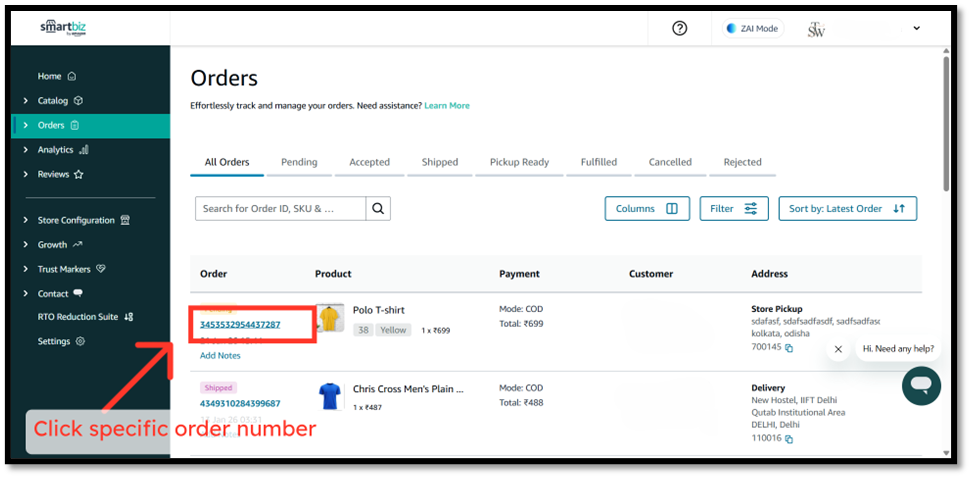Dismiss the 'Hi. Need any help?' popup
Screen dimensions: 970x477
tap(838, 349)
